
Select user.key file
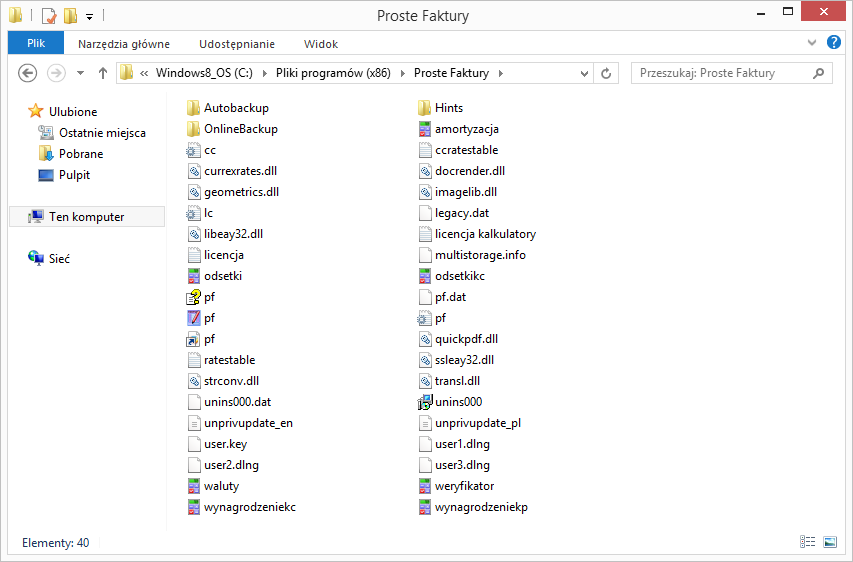point(217,444)
